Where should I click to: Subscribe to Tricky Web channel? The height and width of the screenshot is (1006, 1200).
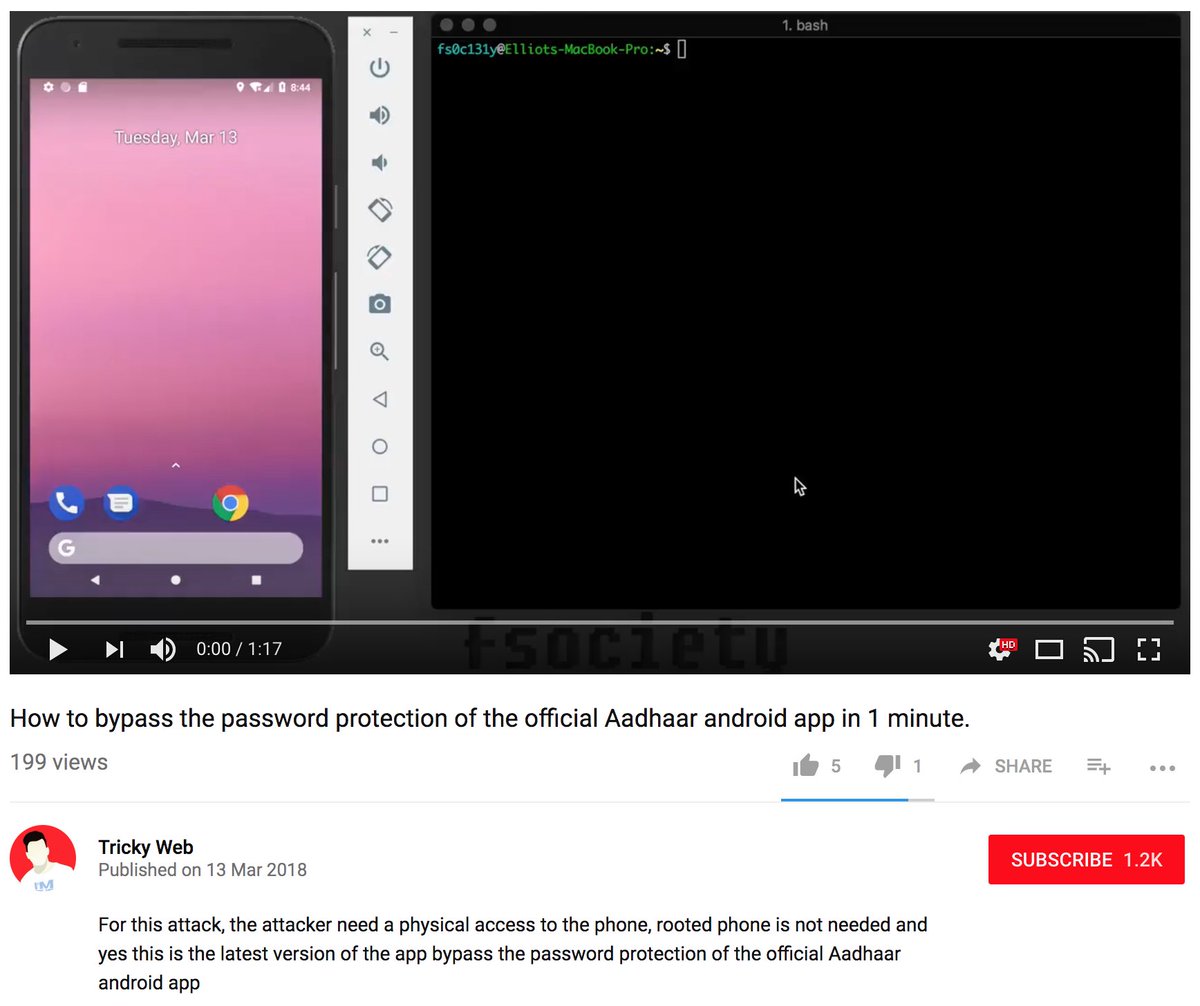coord(1086,860)
